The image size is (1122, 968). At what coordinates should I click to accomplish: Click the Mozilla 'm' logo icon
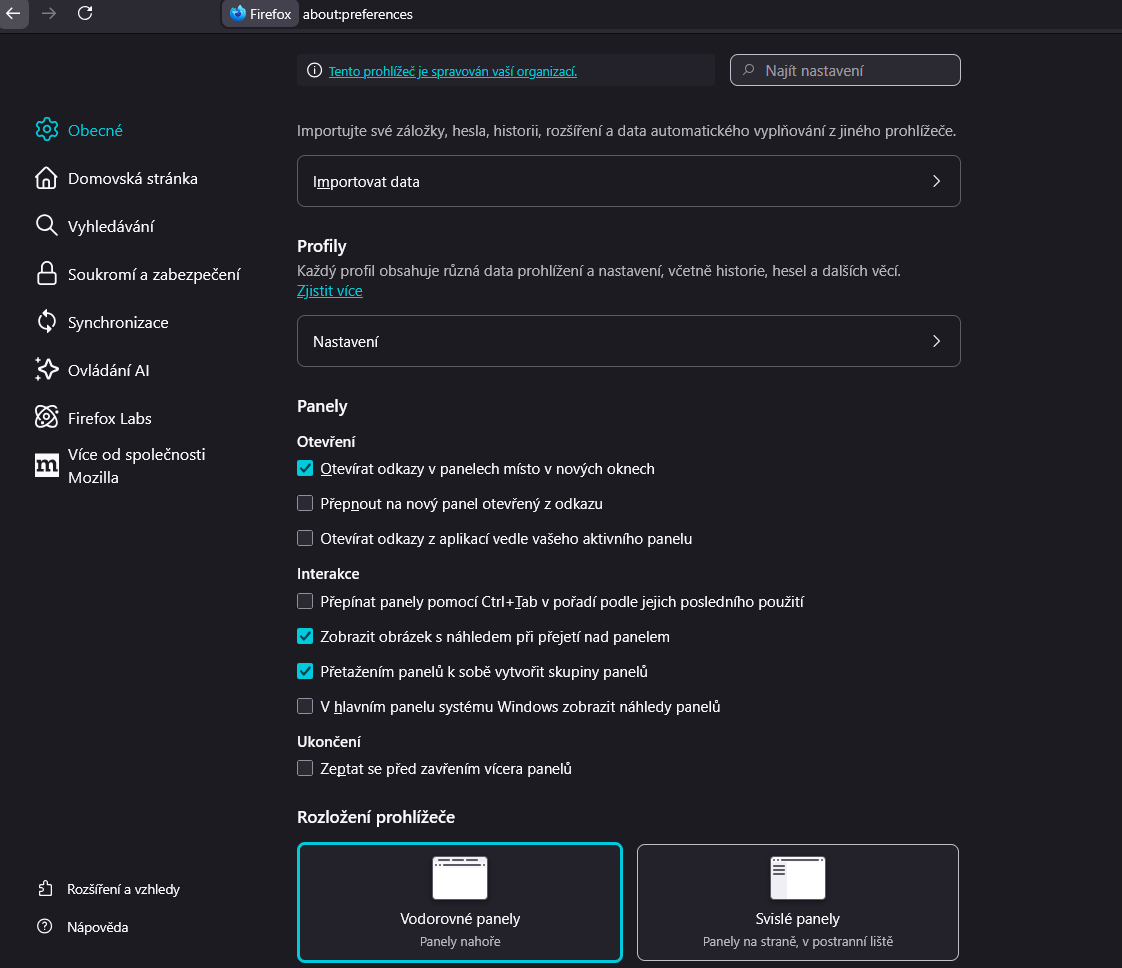(x=47, y=465)
